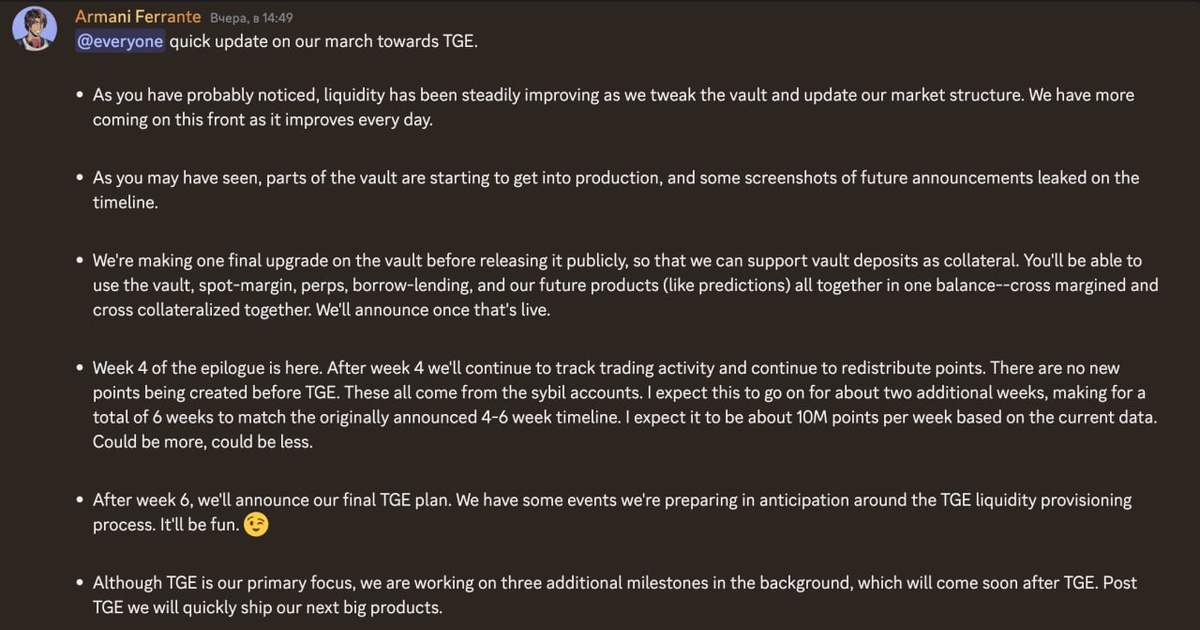Click the bullet dot before 'Week 4 of the epilogue'
Screen dimensions: 1200x630
point(80,368)
